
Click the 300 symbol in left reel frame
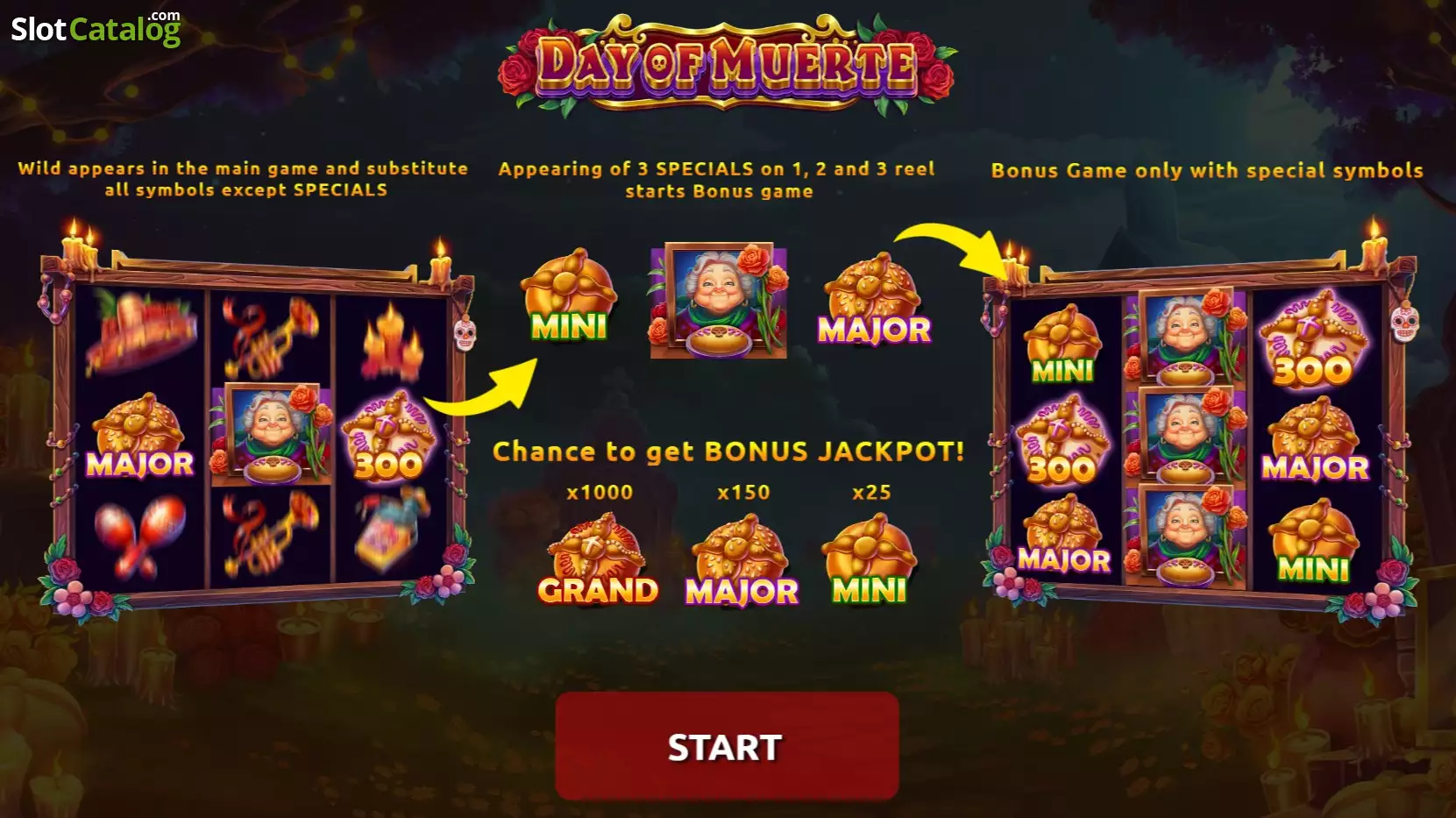click(388, 436)
